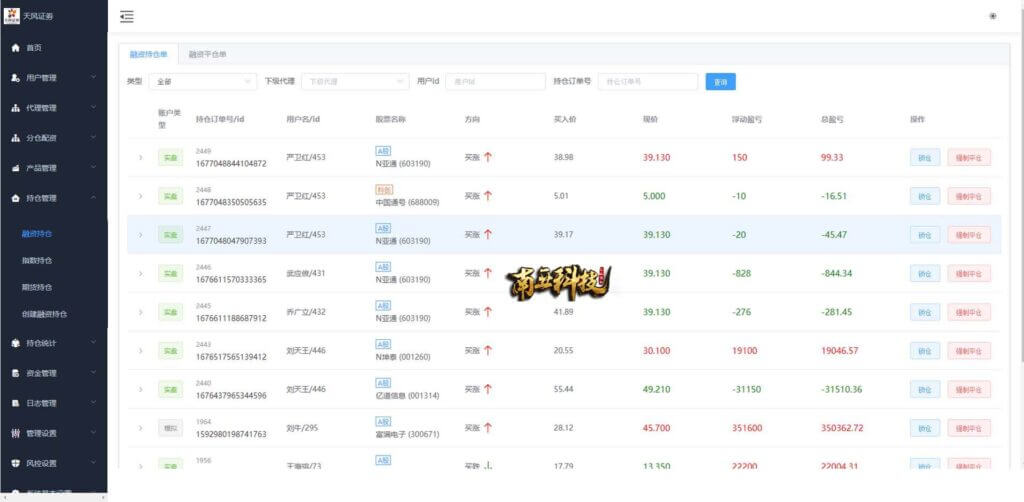
Task: Click the 科创 tag above 中国通号
Action: pyautogui.click(x=383, y=190)
